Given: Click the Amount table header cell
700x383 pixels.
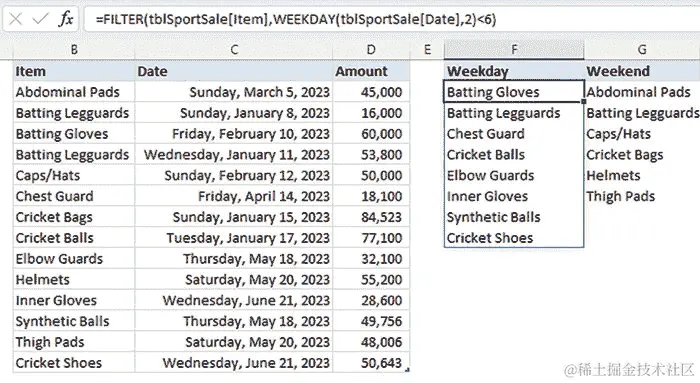Looking at the screenshot, I should [371, 71].
